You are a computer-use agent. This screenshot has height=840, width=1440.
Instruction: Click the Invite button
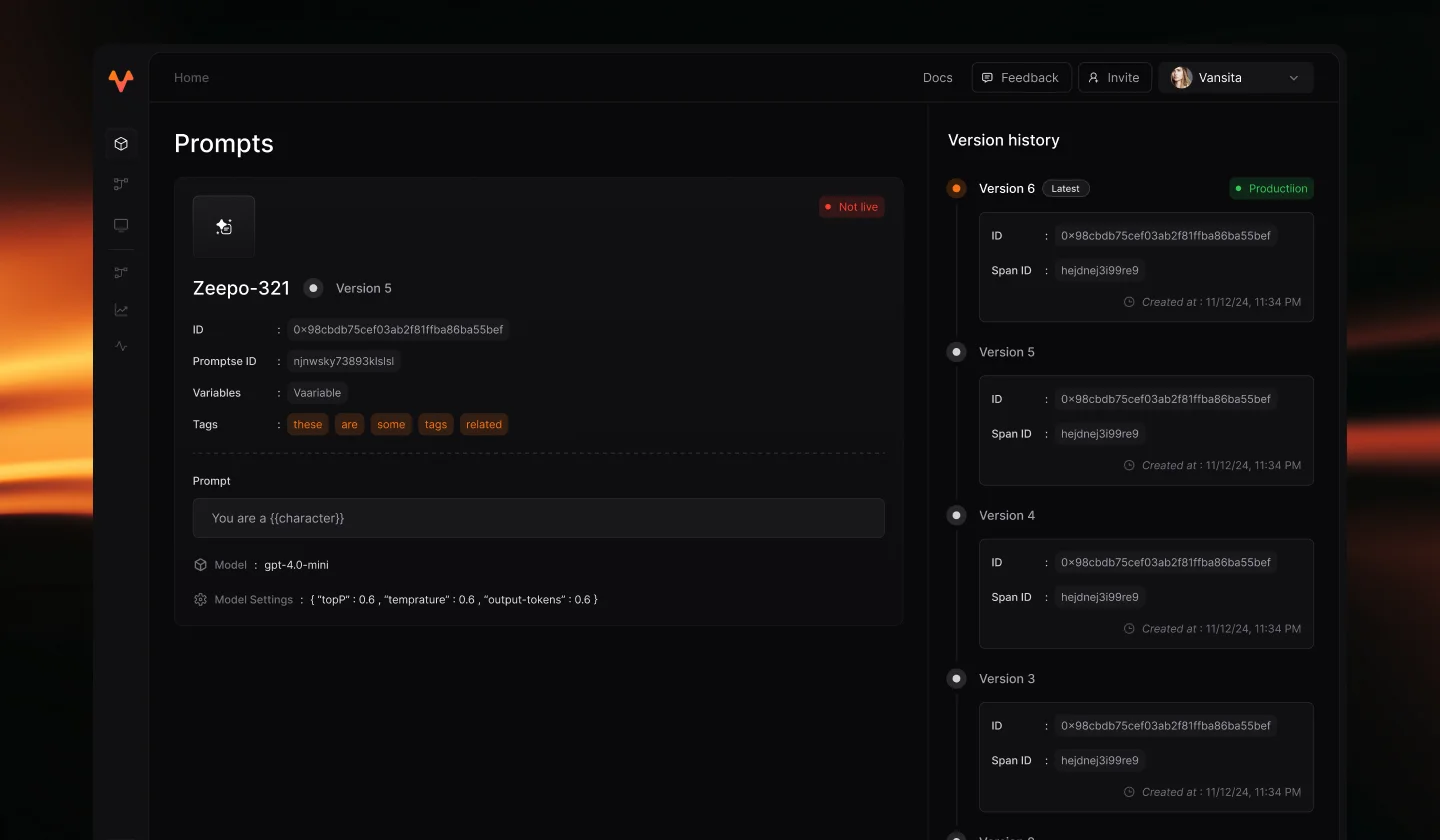click(x=1115, y=78)
